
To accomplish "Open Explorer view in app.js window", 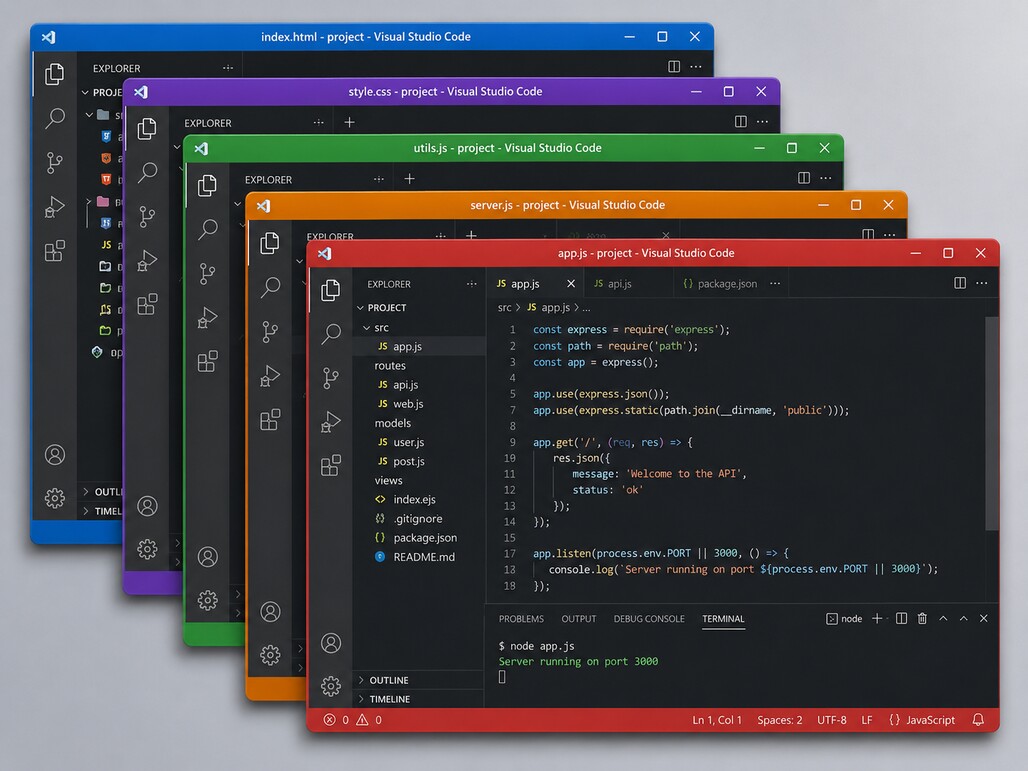I will click(x=330, y=290).
